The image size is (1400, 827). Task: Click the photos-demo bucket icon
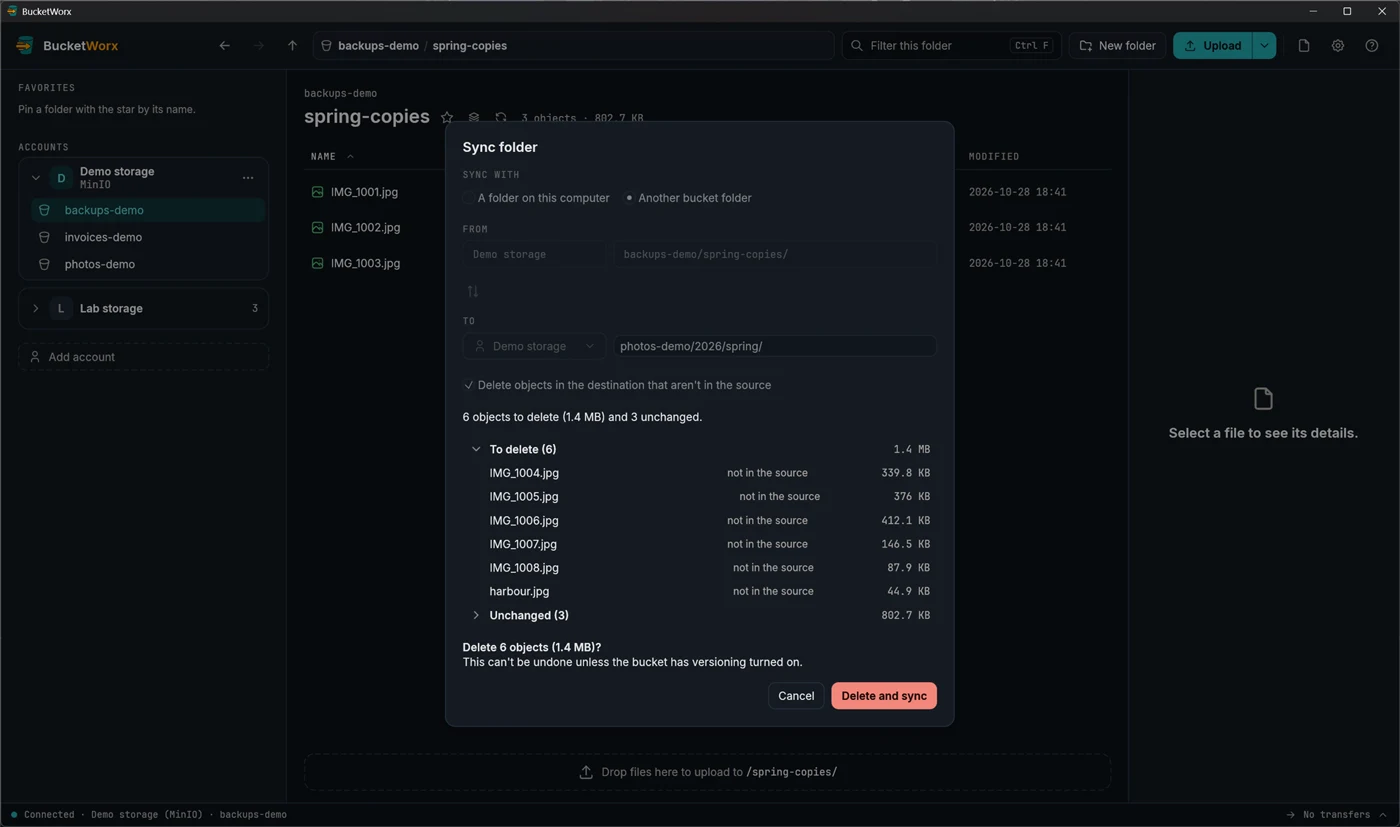[x=44, y=264]
